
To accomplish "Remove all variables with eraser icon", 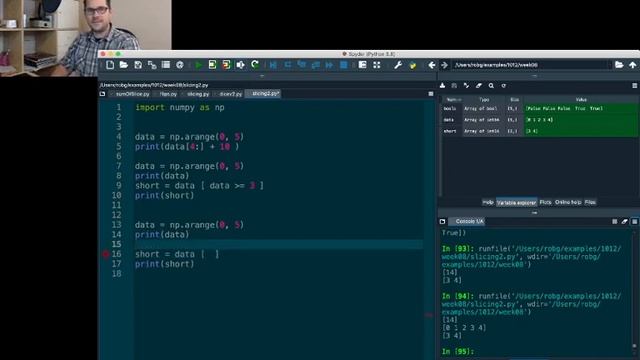I will tap(479, 86).
